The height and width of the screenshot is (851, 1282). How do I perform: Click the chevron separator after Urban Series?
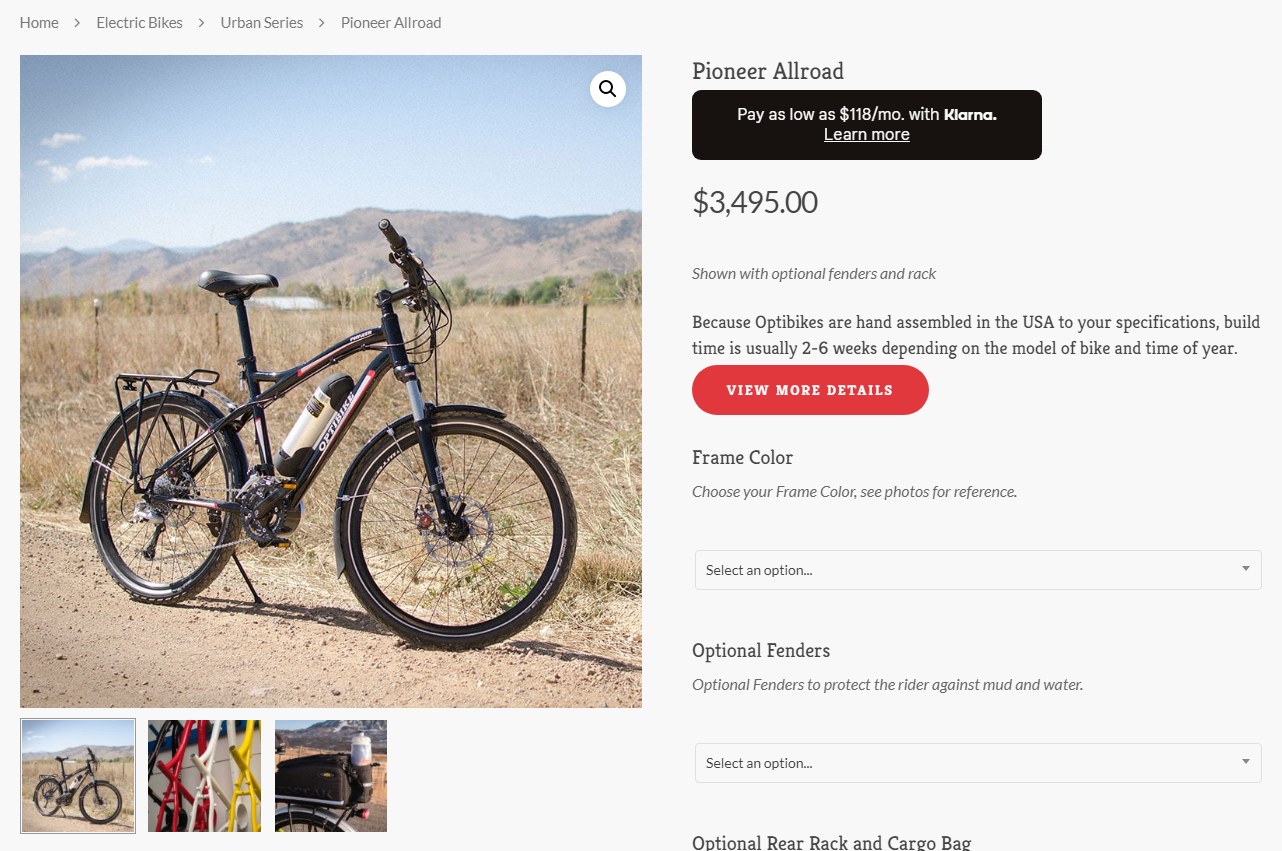click(322, 23)
